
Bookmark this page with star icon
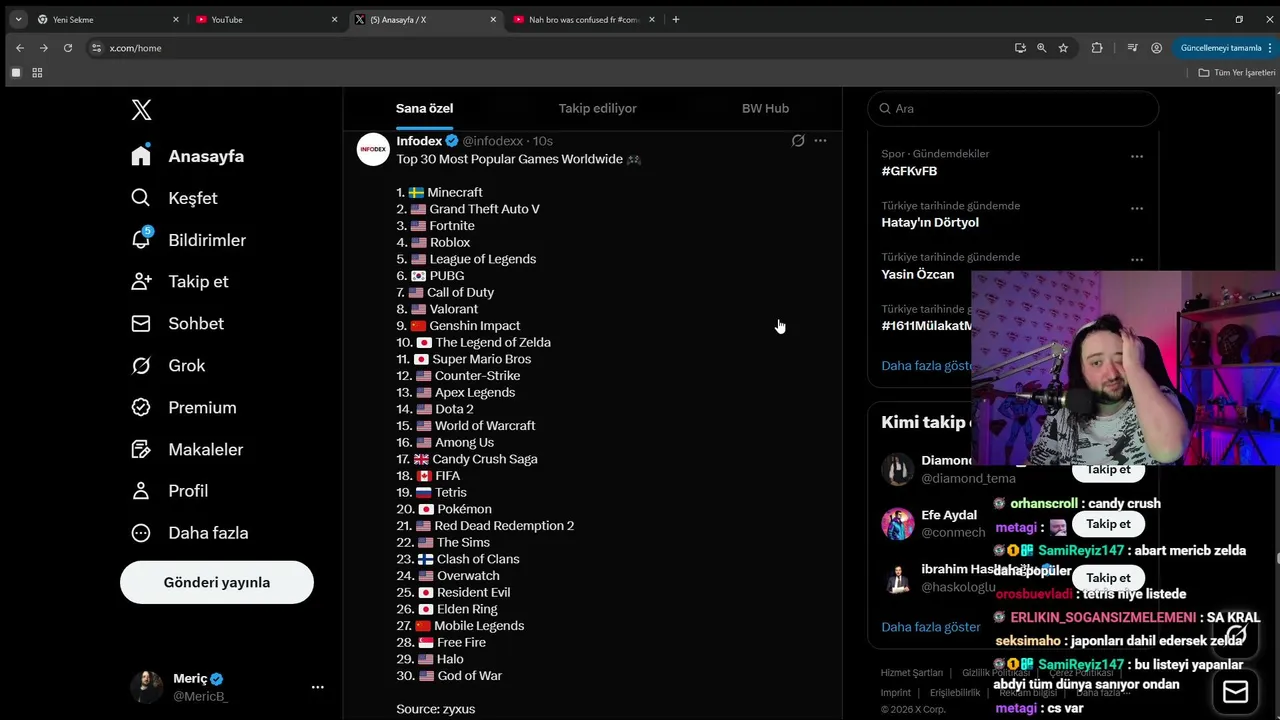(1063, 48)
